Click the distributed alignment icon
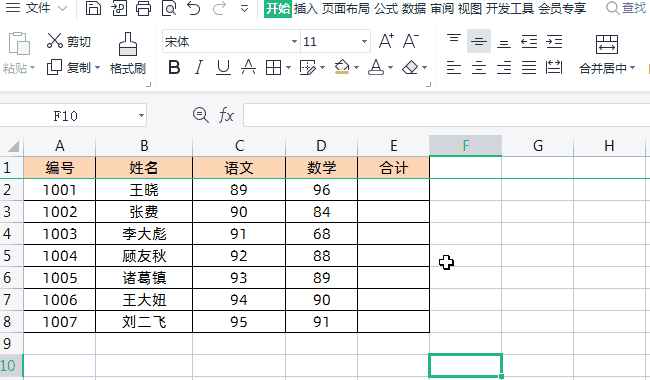The image size is (650, 380). pyautogui.click(x=554, y=67)
